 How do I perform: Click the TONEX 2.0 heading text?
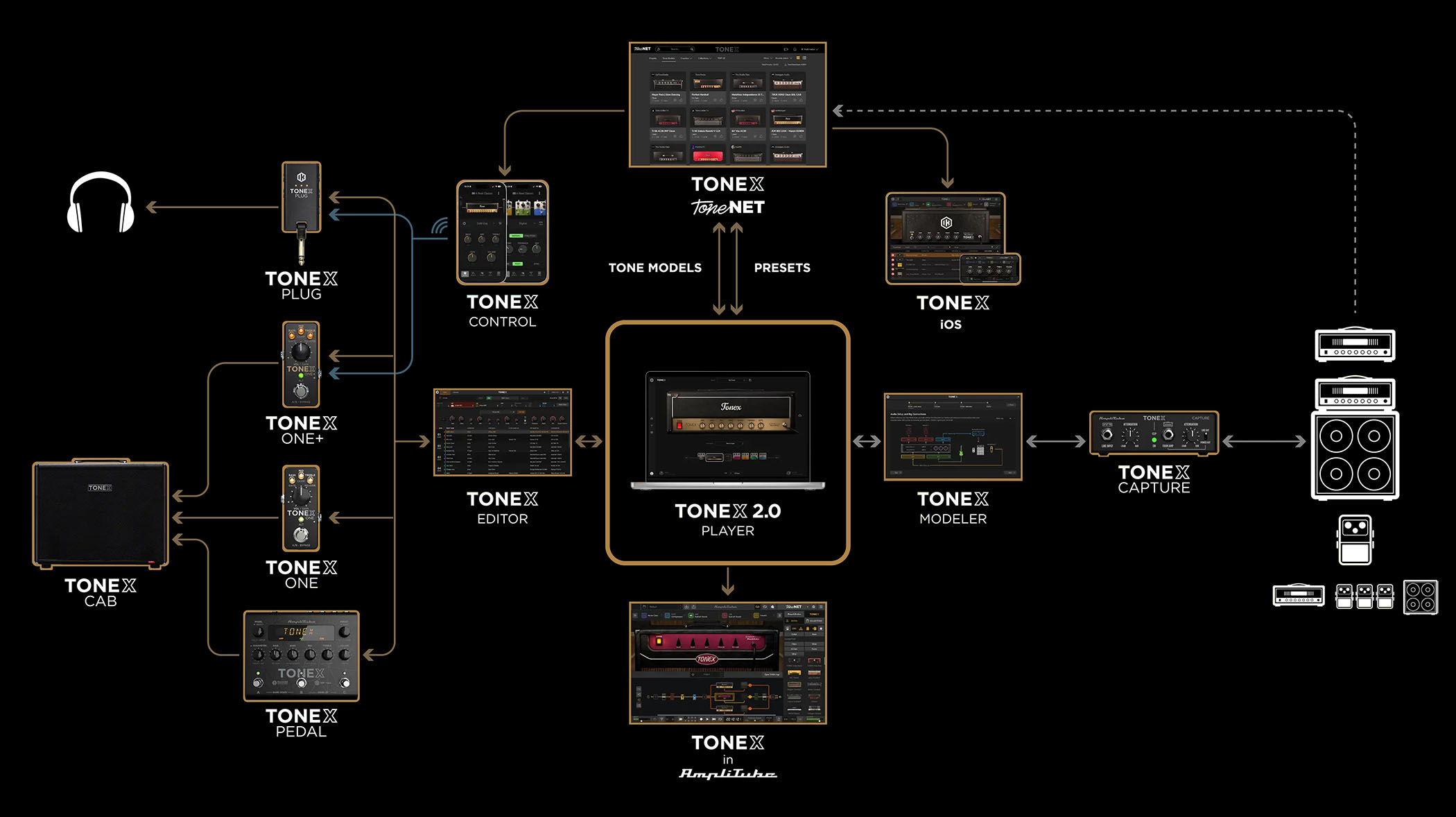[x=727, y=511]
